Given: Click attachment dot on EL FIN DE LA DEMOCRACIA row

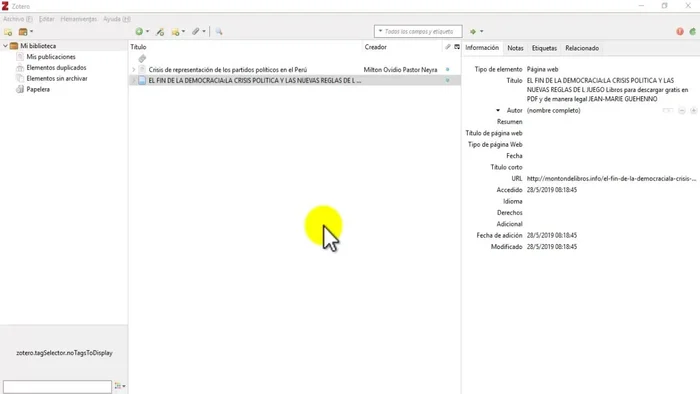Looking at the screenshot, I should (x=448, y=80).
